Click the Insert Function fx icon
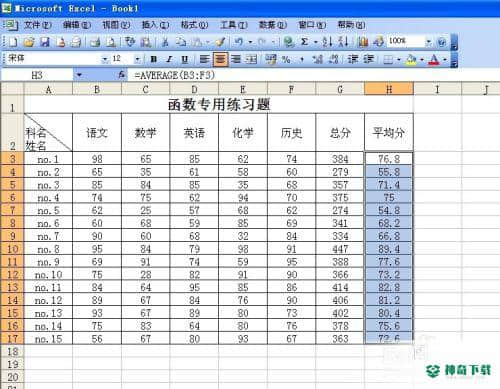This screenshot has height=389, width=500. pos(122,75)
